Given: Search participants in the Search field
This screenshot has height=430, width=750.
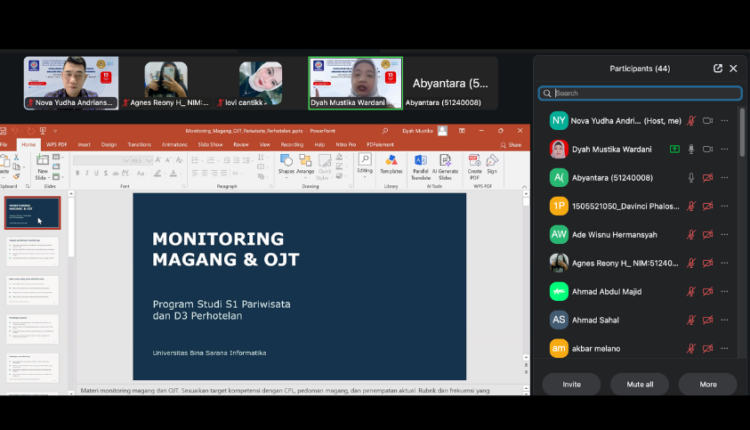Looking at the screenshot, I should 640,93.
